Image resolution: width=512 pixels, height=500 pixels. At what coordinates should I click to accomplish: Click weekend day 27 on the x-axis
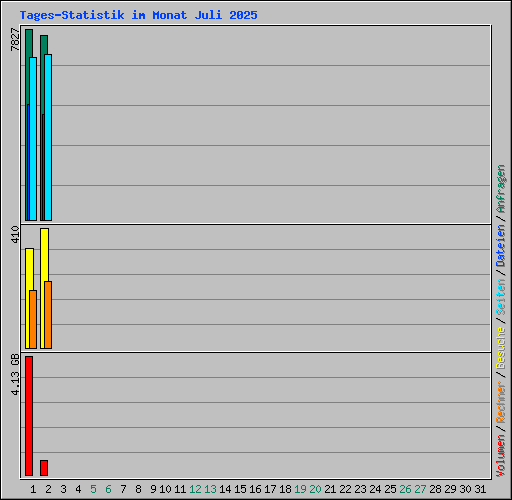coord(420,489)
